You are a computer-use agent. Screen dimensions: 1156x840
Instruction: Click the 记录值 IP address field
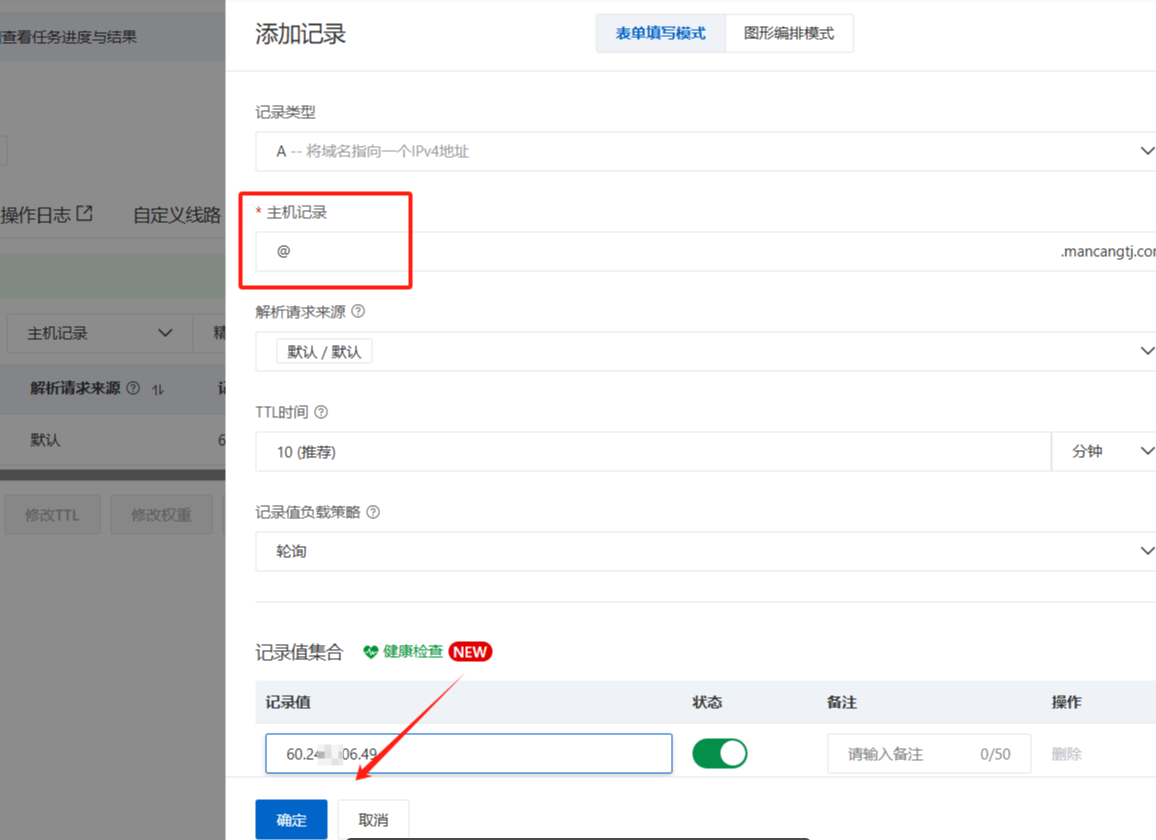pos(468,754)
